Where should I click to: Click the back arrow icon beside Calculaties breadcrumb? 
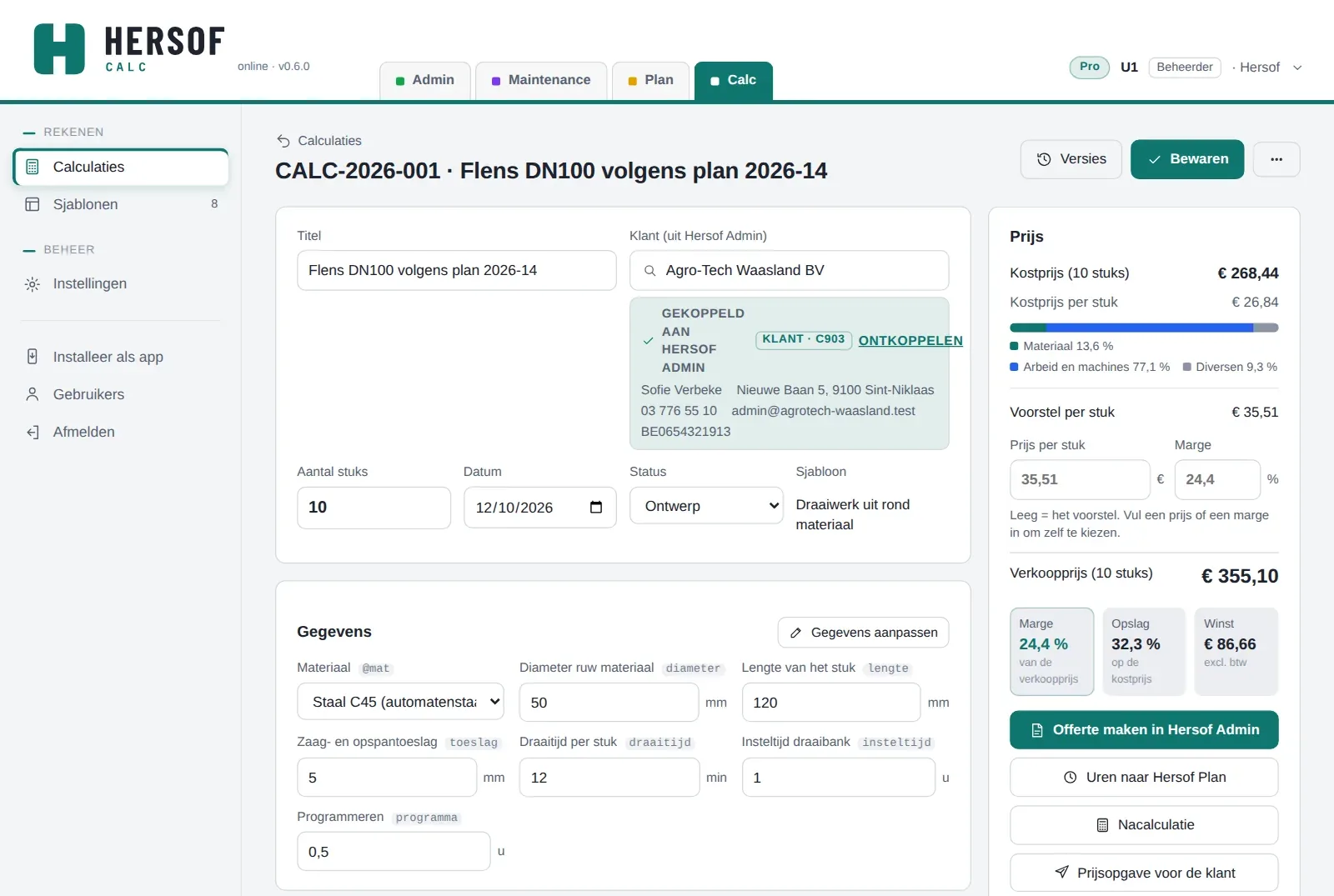click(283, 141)
